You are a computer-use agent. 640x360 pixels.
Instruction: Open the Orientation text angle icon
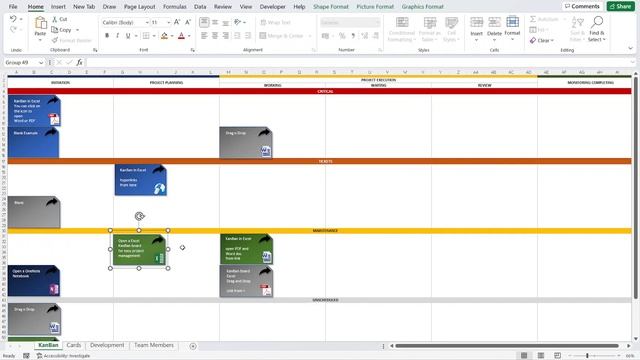point(238,22)
